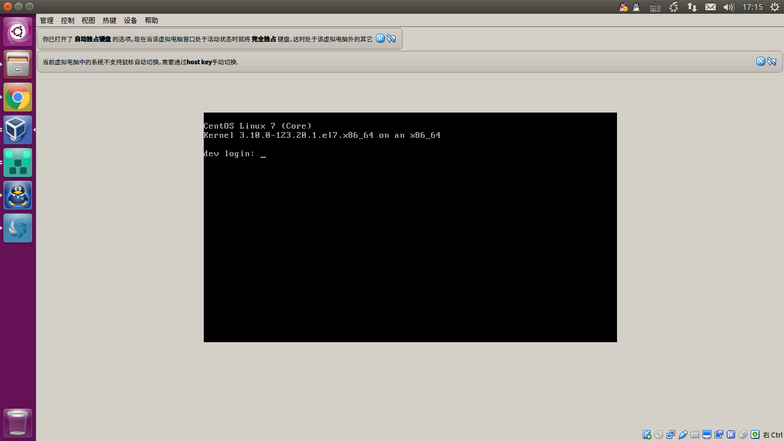Click the video capture status icon
Screen dimensions: 784x441
(718, 434)
